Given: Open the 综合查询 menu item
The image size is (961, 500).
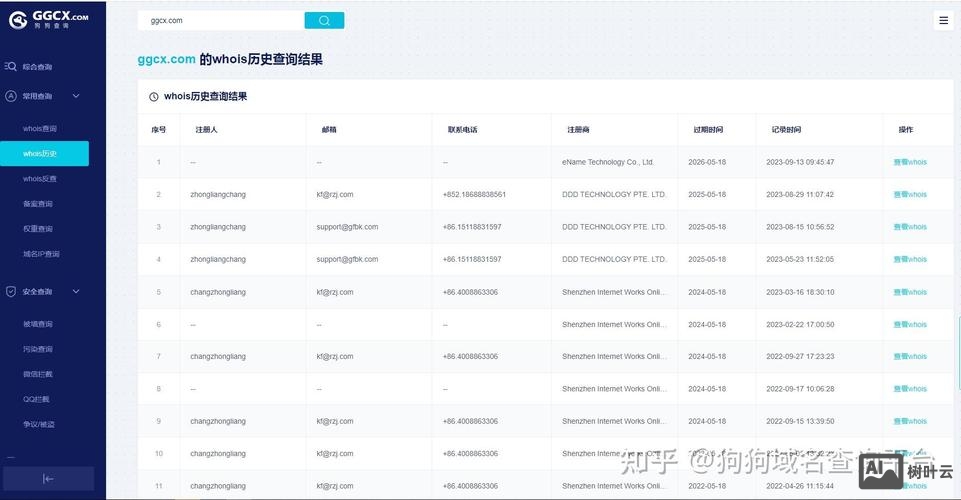Looking at the screenshot, I should click(37, 67).
